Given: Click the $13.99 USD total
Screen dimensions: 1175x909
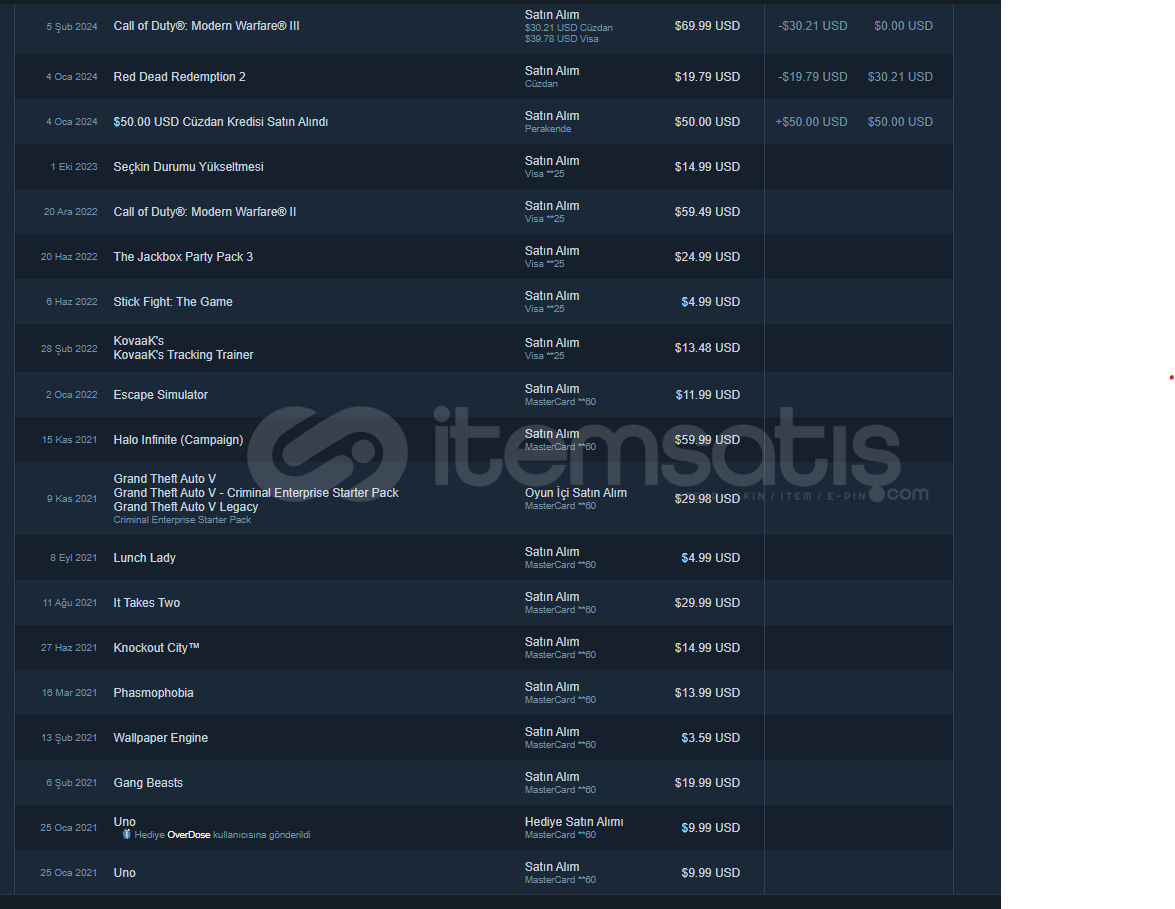Looking at the screenshot, I should 707,693.
